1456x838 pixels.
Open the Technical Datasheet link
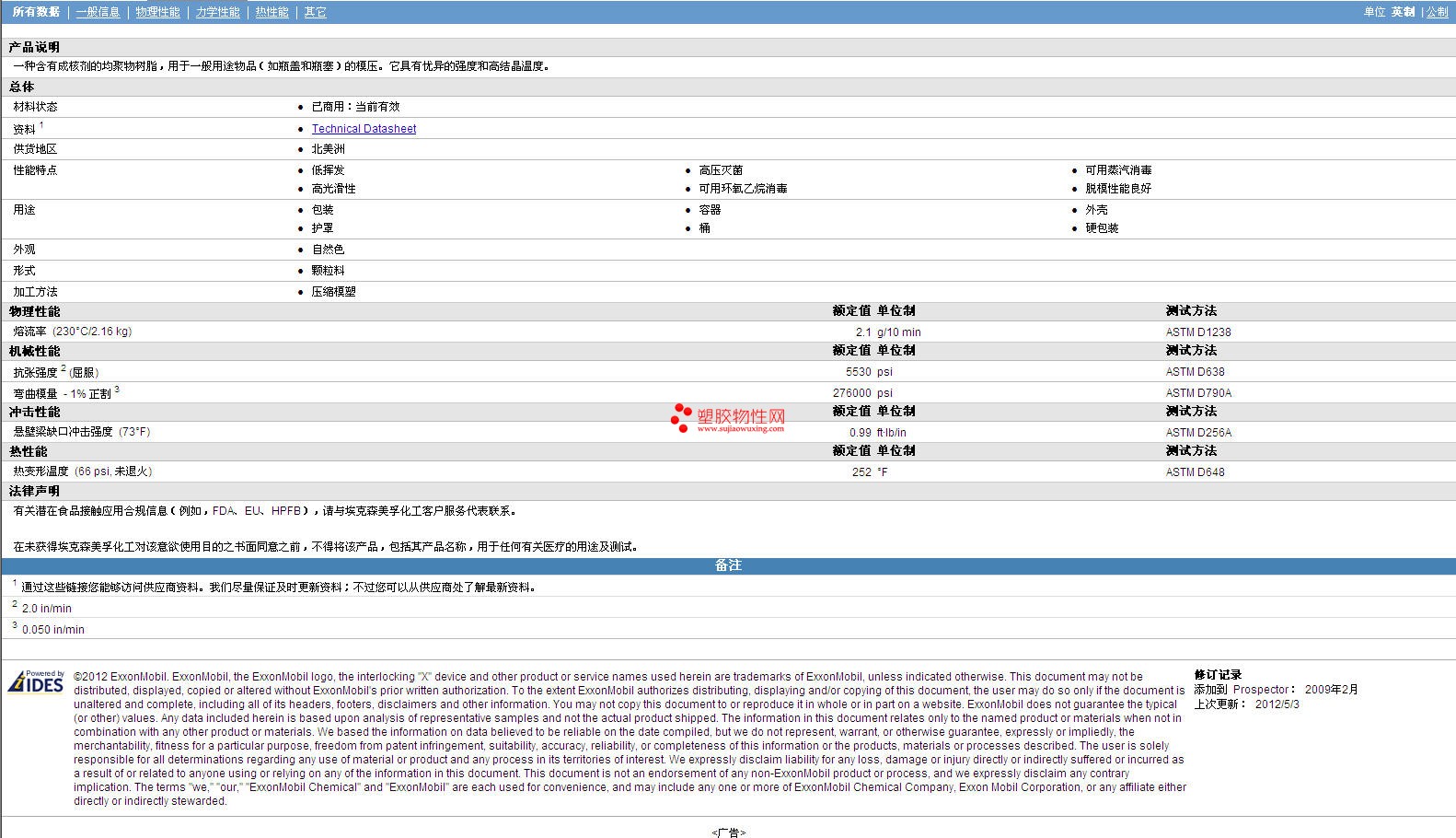click(364, 129)
